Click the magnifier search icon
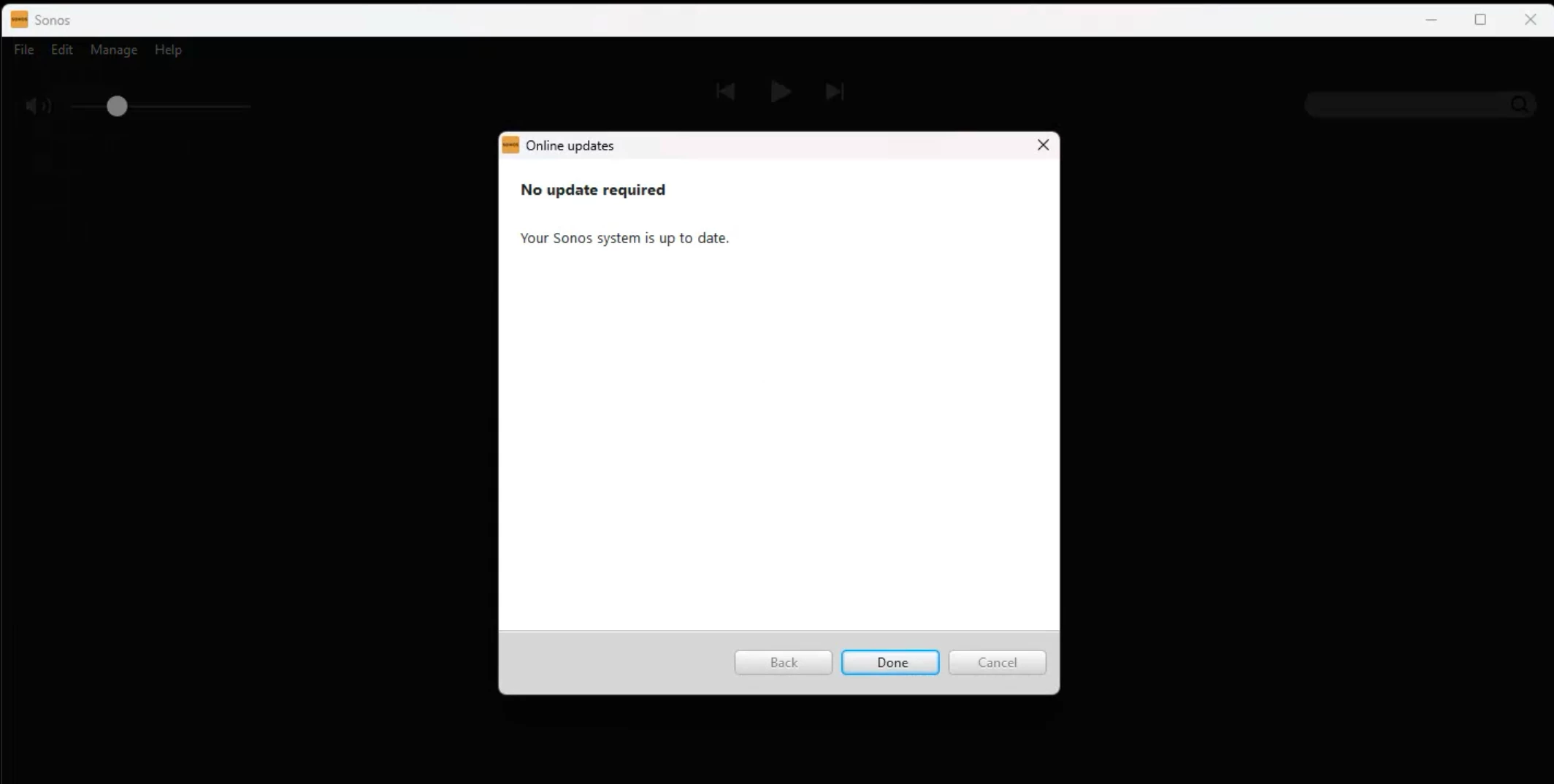 tap(1520, 104)
